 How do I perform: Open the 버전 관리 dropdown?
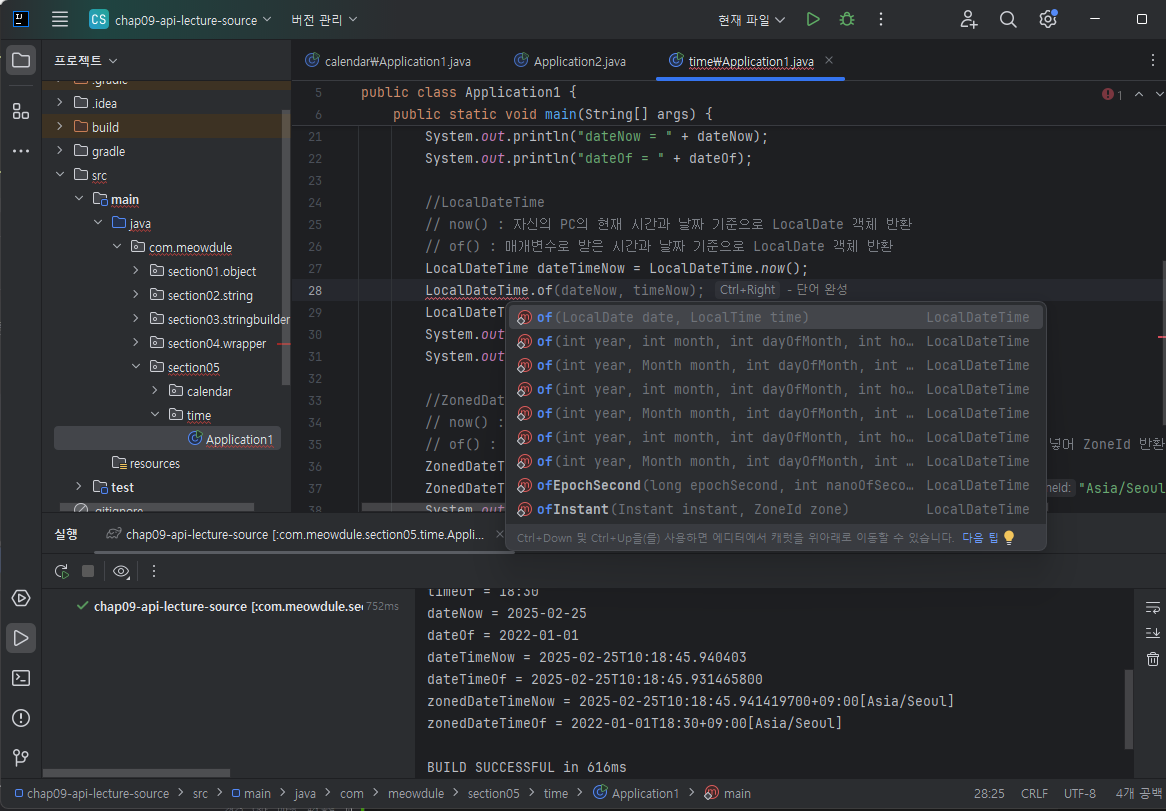pyautogui.click(x=324, y=20)
